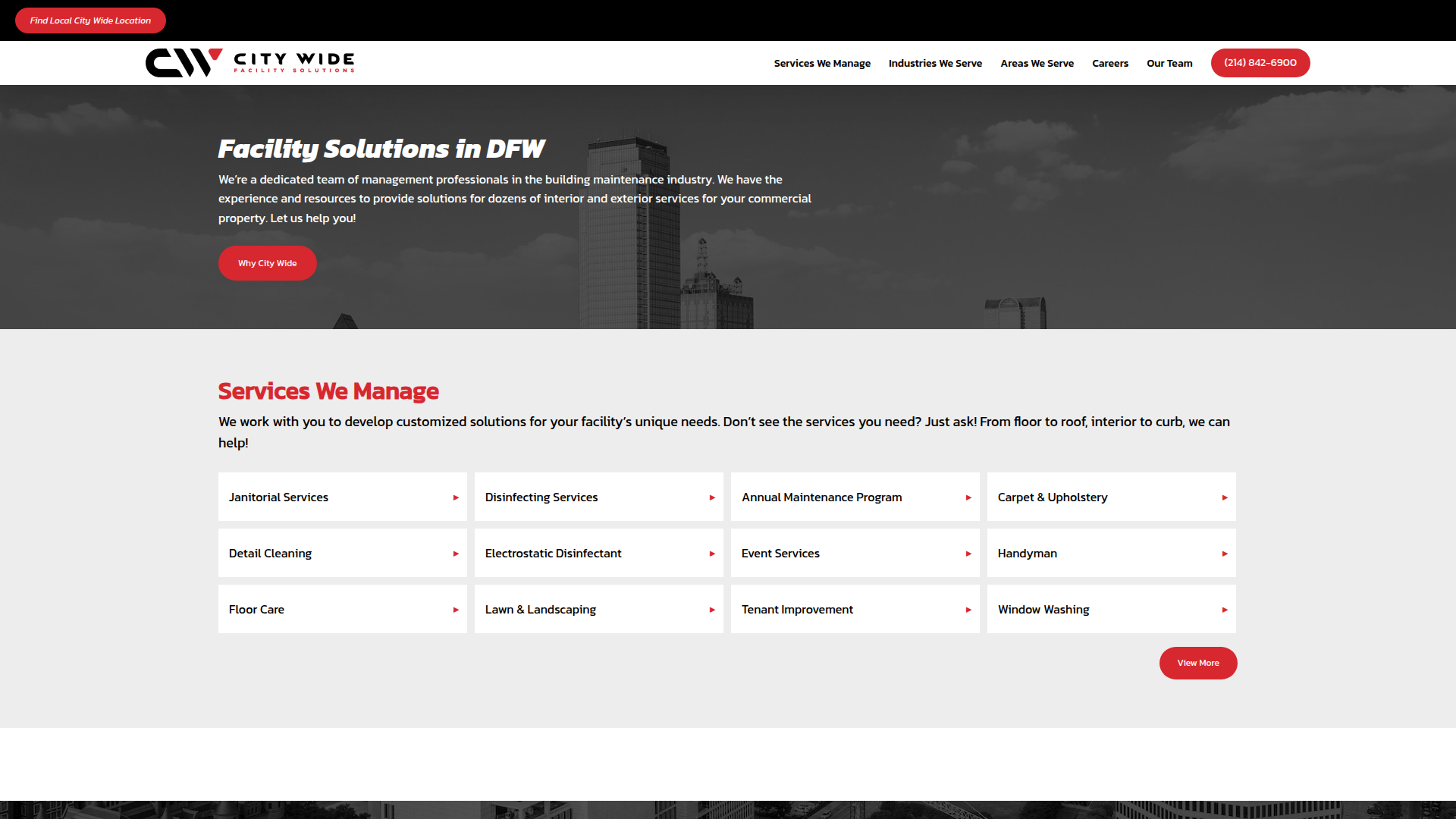The image size is (1456, 819).
Task: Click the Services We Manage red heading
Action: point(328,391)
